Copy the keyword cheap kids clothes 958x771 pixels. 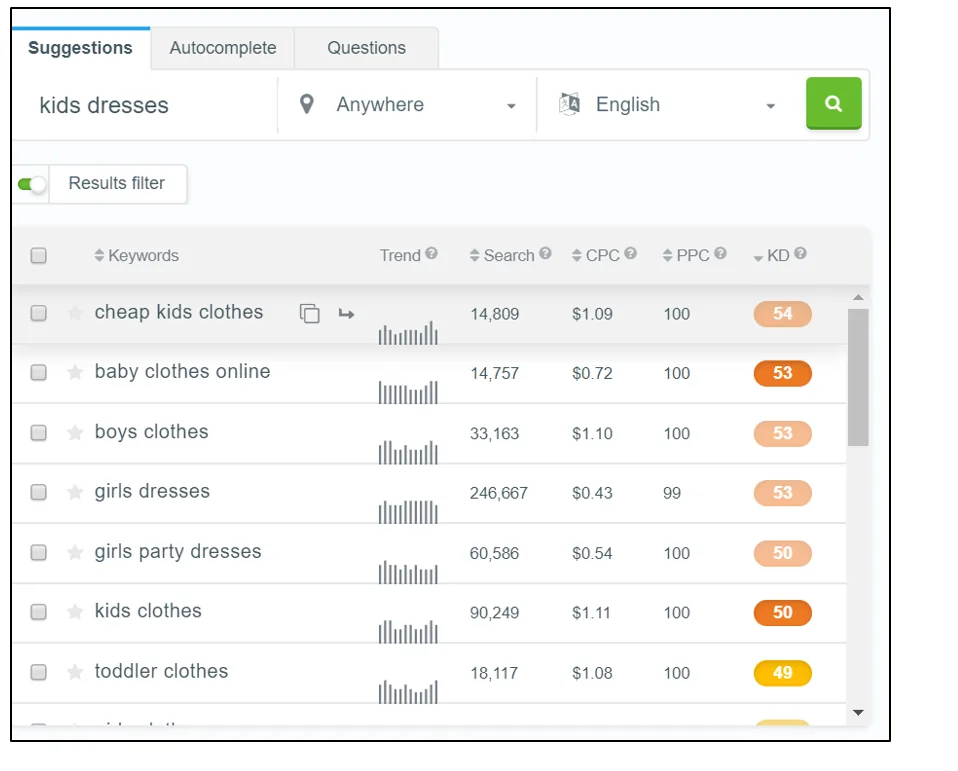click(x=310, y=312)
